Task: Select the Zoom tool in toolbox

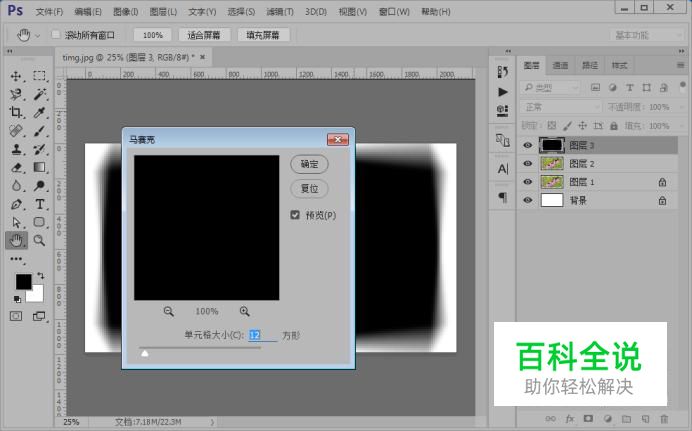Action: [39, 240]
